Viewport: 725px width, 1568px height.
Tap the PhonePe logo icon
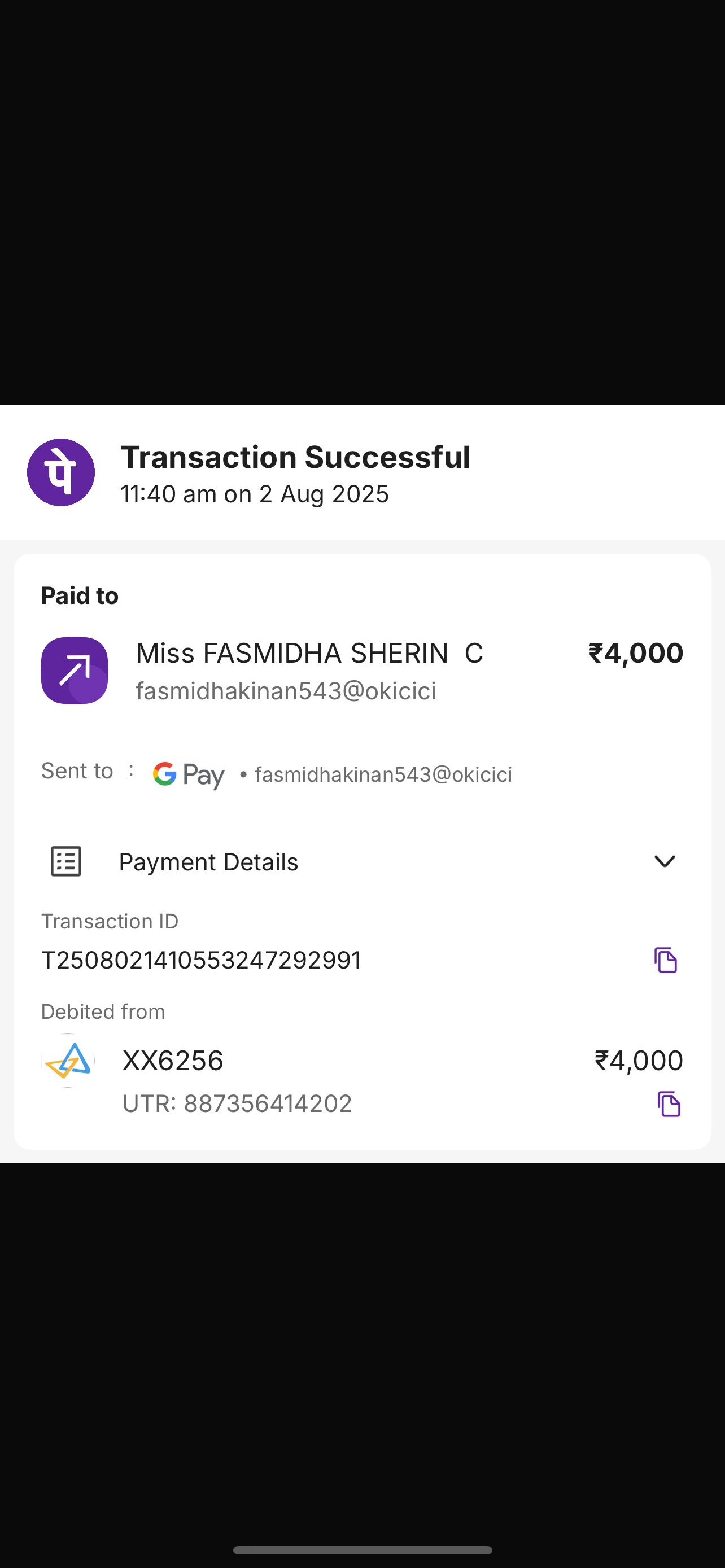click(61, 472)
